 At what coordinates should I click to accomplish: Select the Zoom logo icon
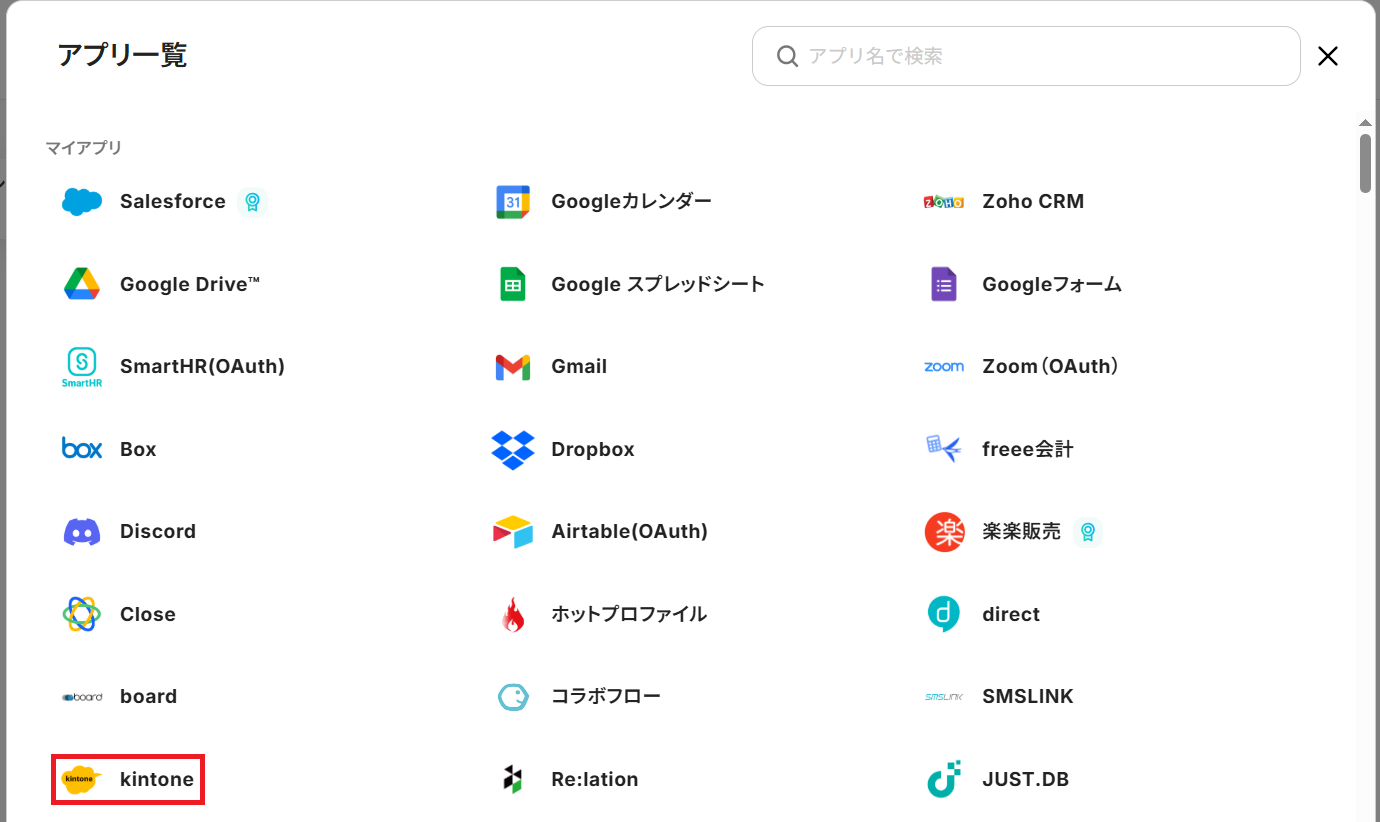[x=944, y=367]
